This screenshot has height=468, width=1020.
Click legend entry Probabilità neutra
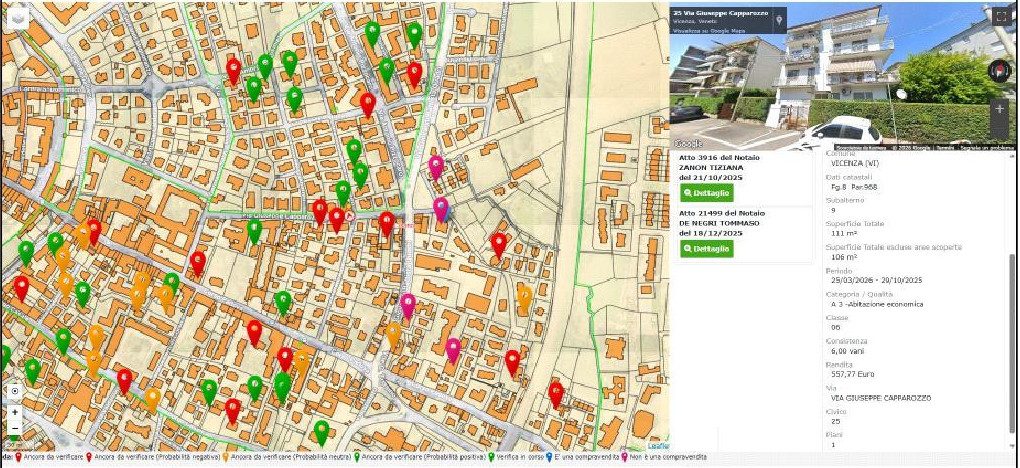[x=289, y=458]
